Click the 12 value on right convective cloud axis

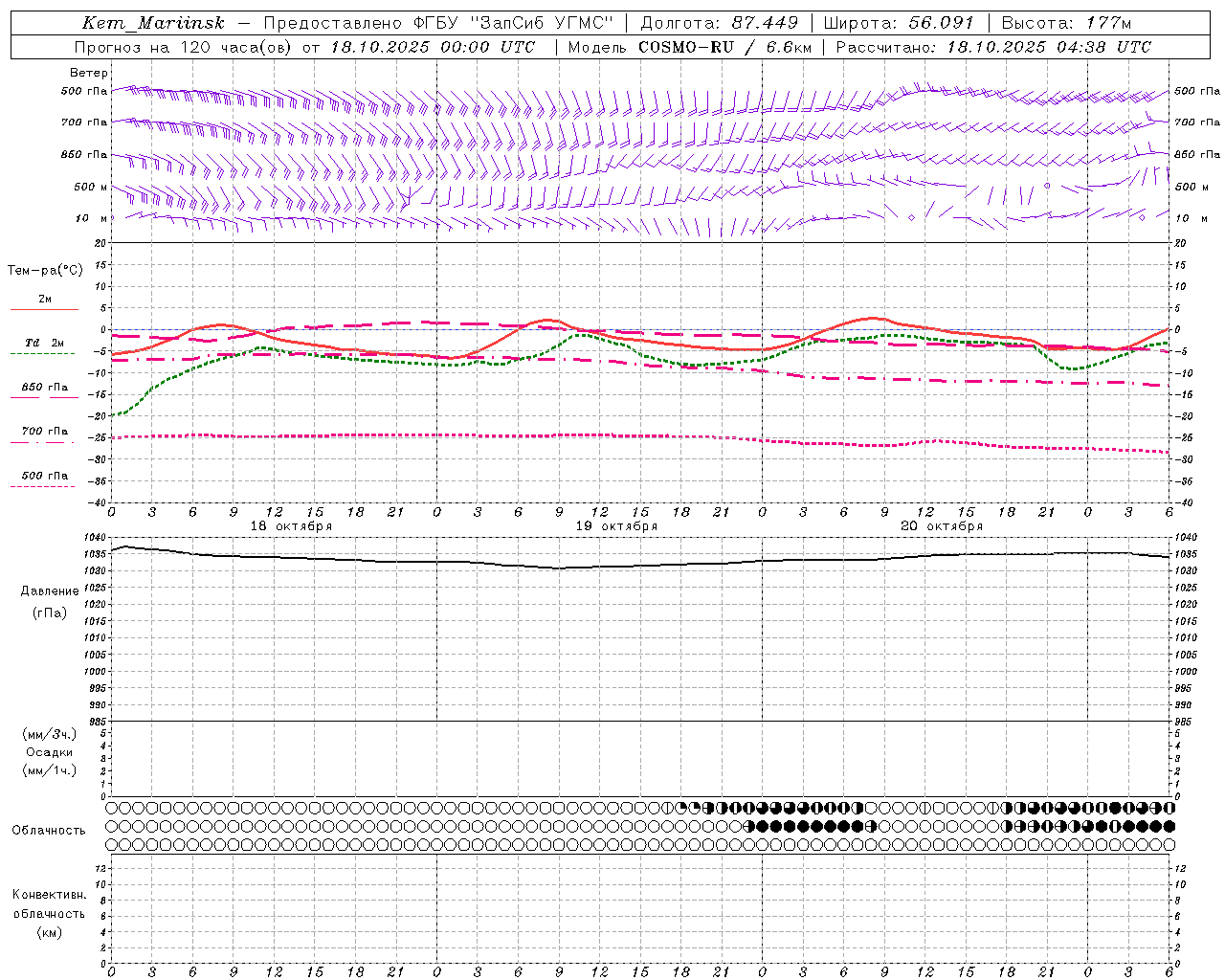1181,869
